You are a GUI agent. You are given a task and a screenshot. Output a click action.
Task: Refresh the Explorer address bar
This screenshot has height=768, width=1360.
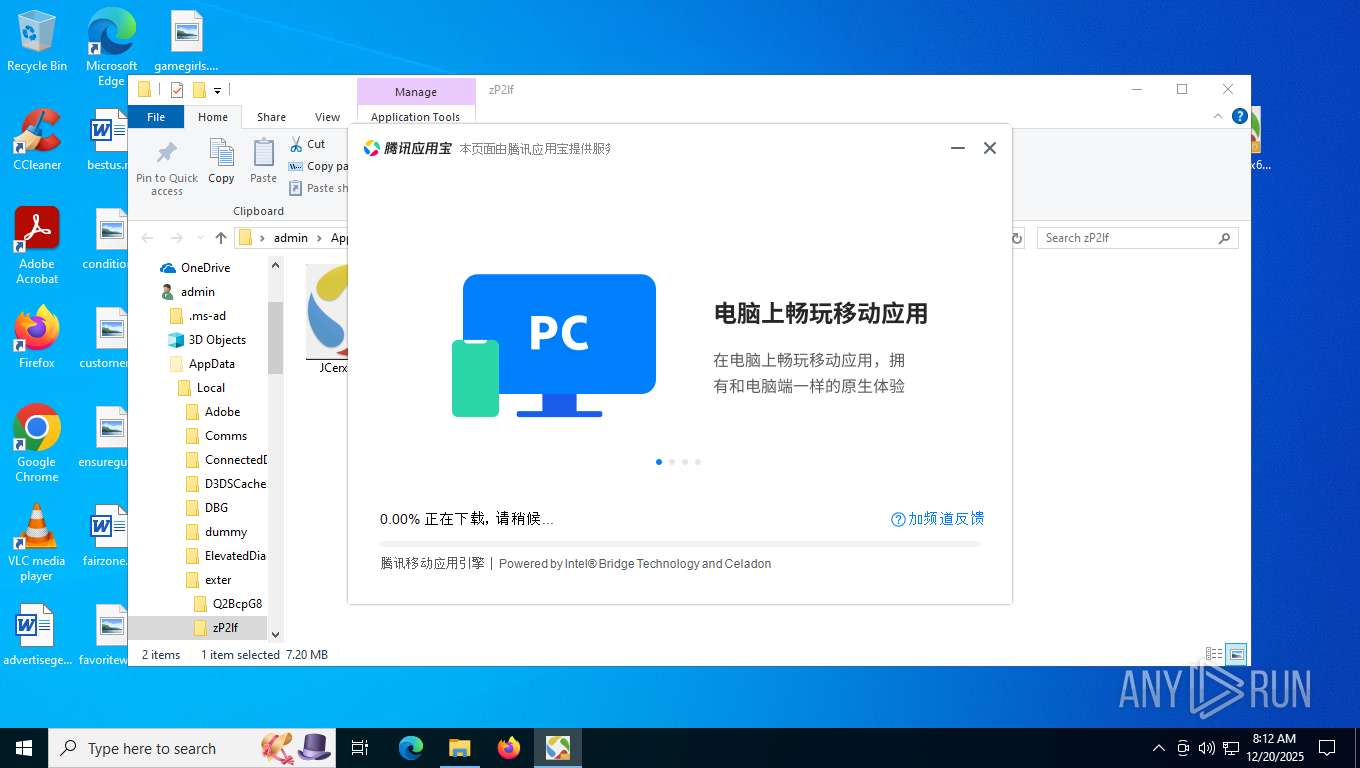point(1017,238)
